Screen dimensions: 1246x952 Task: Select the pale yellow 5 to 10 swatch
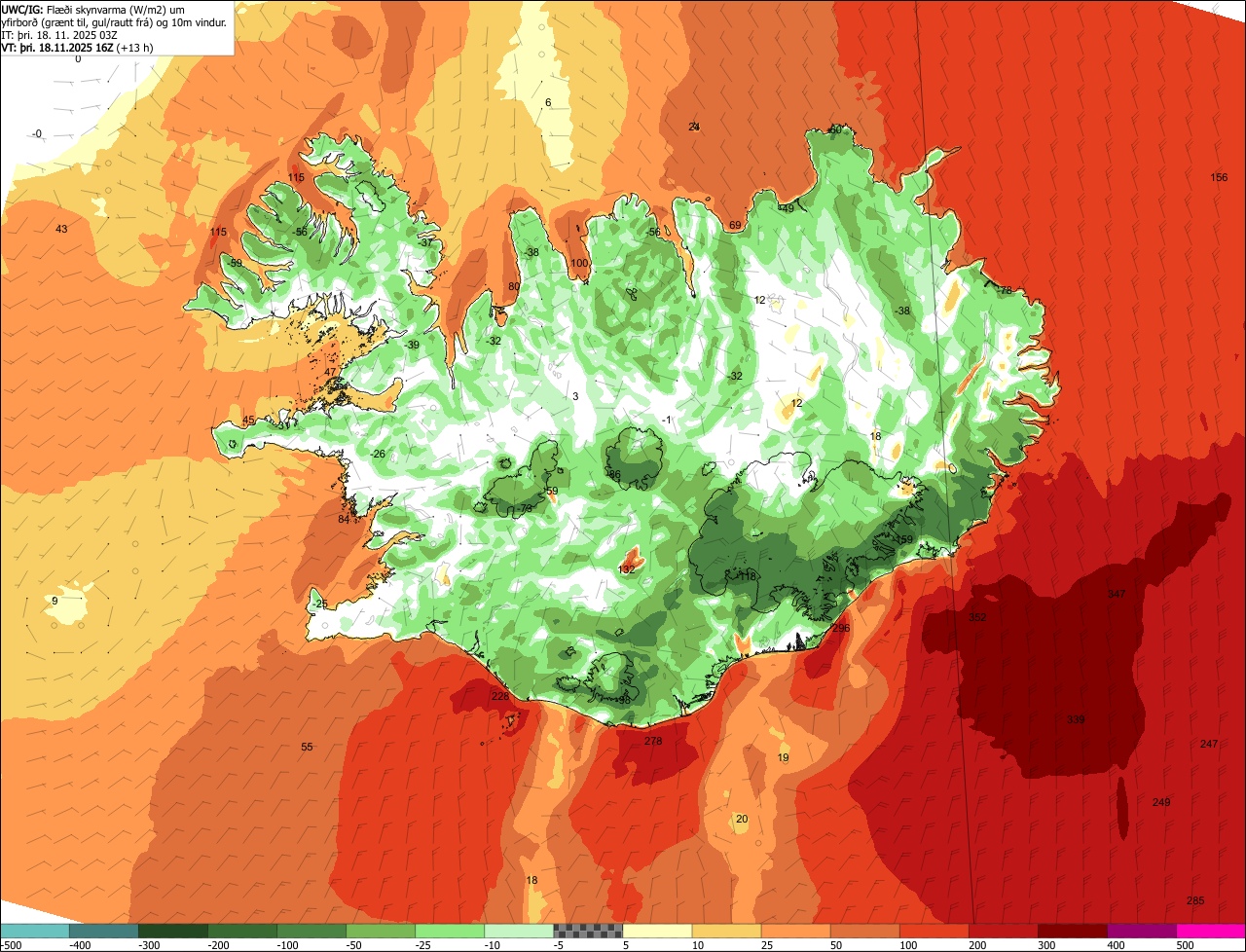coord(656,930)
